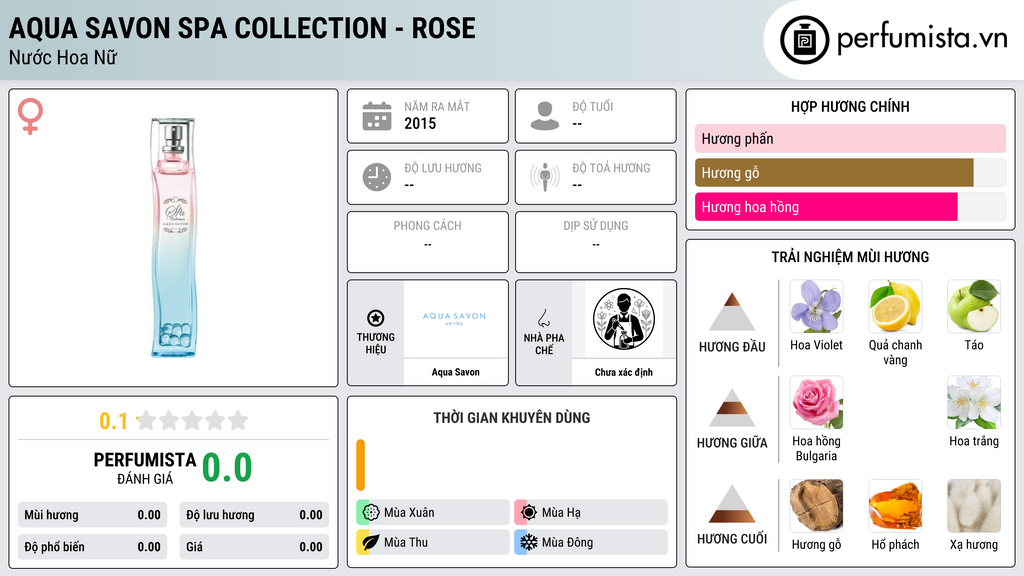The height and width of the screenshot is (576, 1024).
Task: Select the Hoa Violet note image
Action: click(x=816, y=306)
